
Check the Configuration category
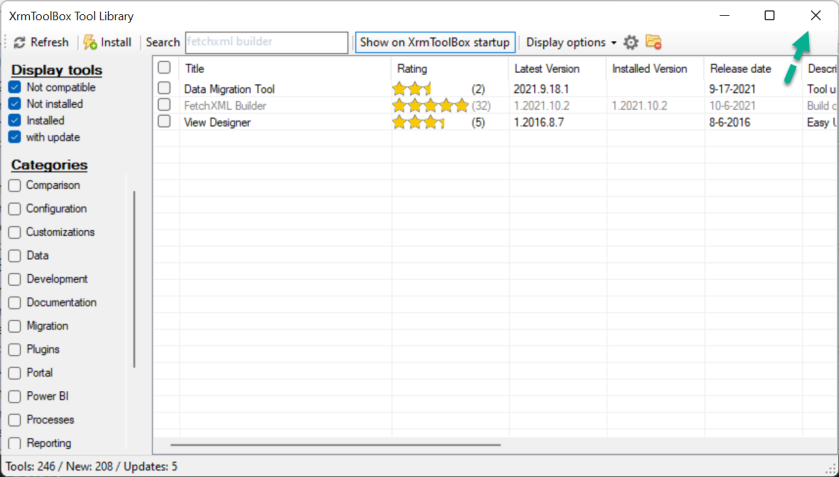[x=15, y=209]
